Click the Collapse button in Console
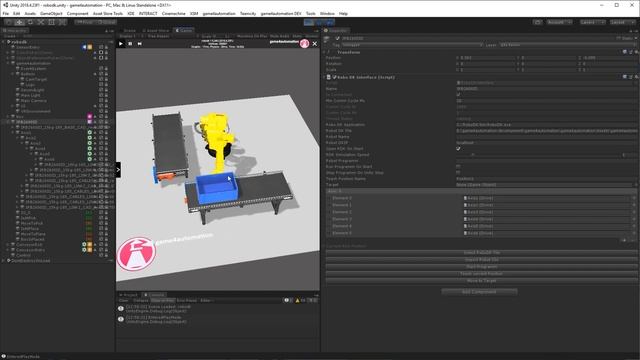Screen dimensions: 640x360 point(140,300)
